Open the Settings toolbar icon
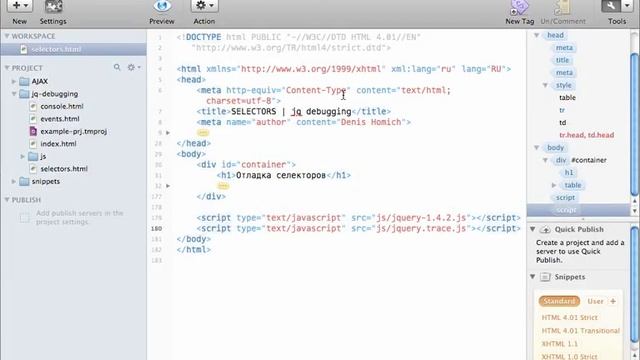 [53, 6]
